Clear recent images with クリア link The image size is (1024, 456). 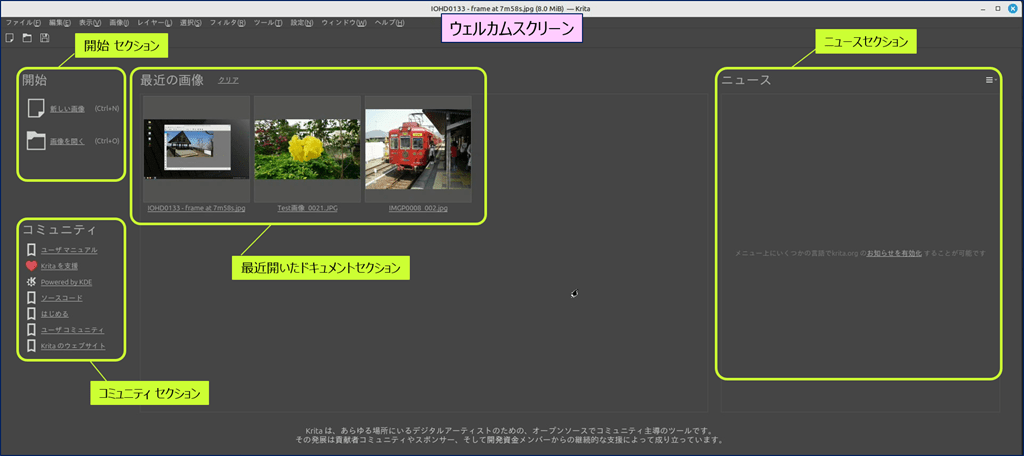tap(228, 80)
